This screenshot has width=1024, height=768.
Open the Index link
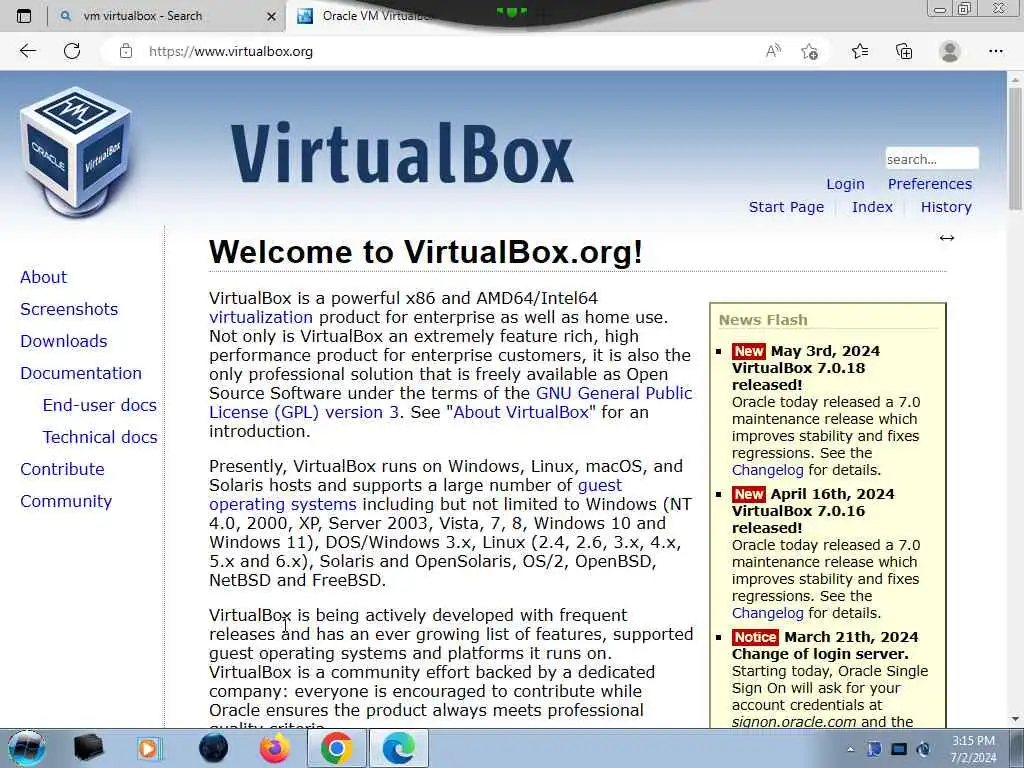tap(872, 207)
